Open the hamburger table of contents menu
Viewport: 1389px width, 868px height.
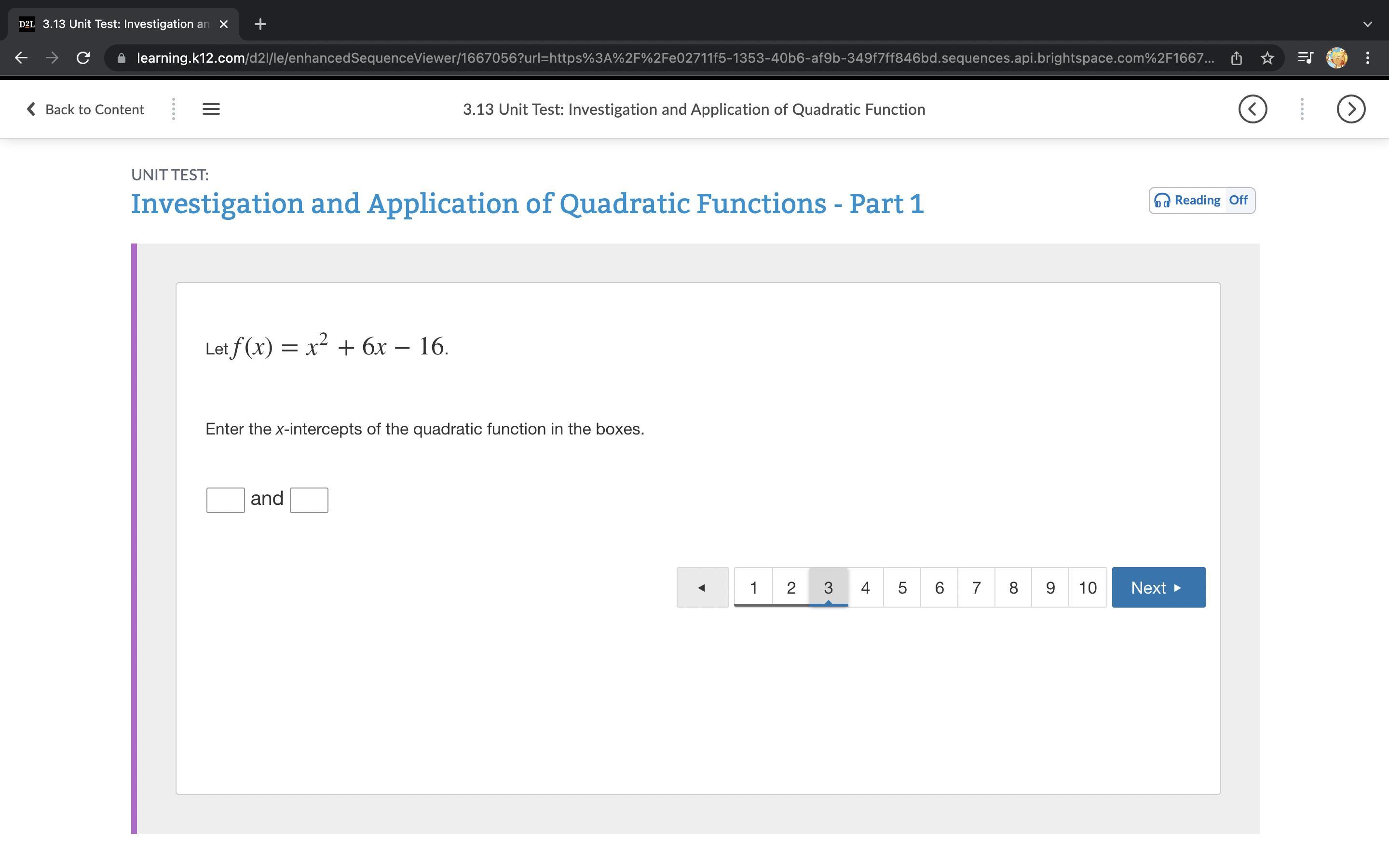(x=211, y=109)
